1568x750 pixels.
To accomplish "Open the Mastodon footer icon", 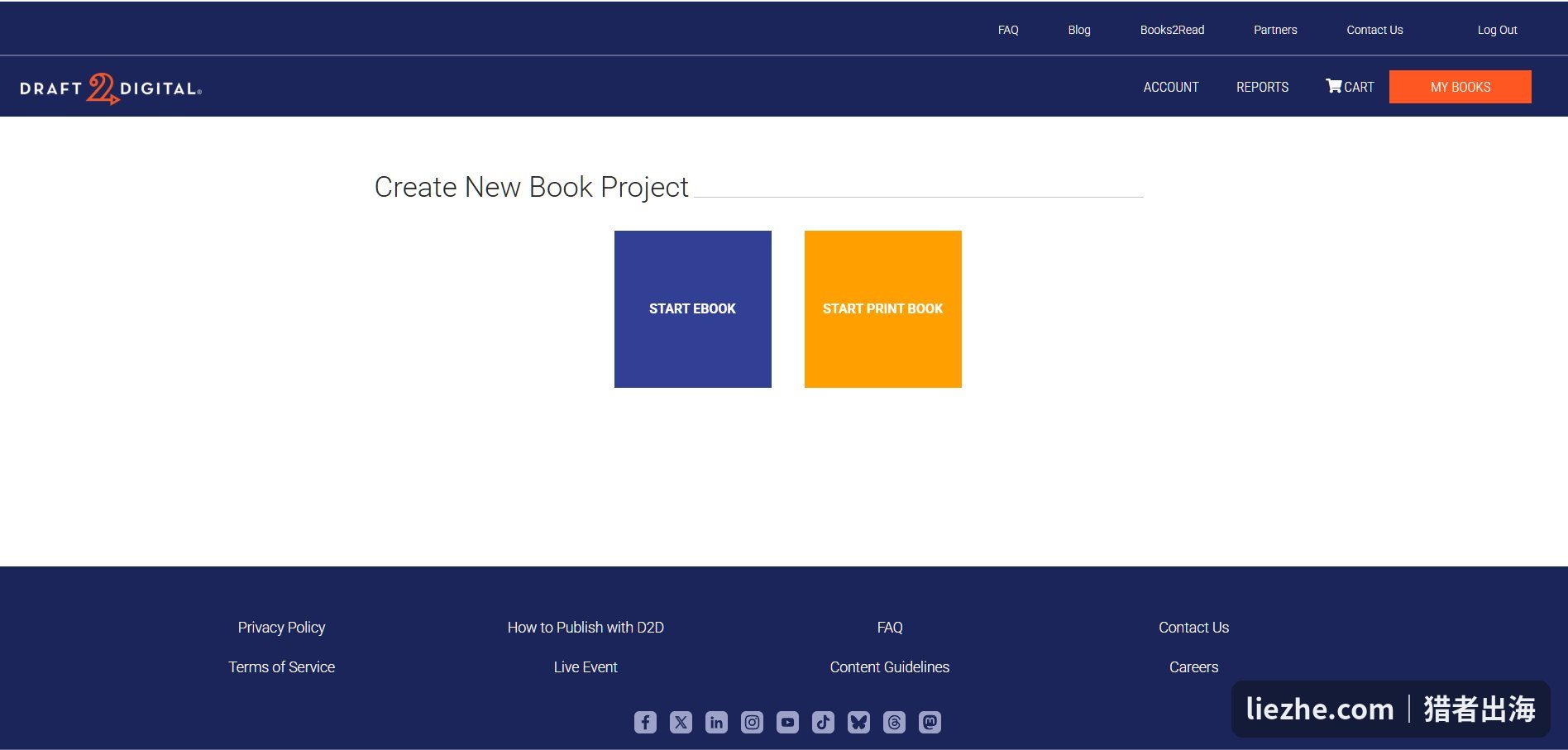I will [930, 722].
